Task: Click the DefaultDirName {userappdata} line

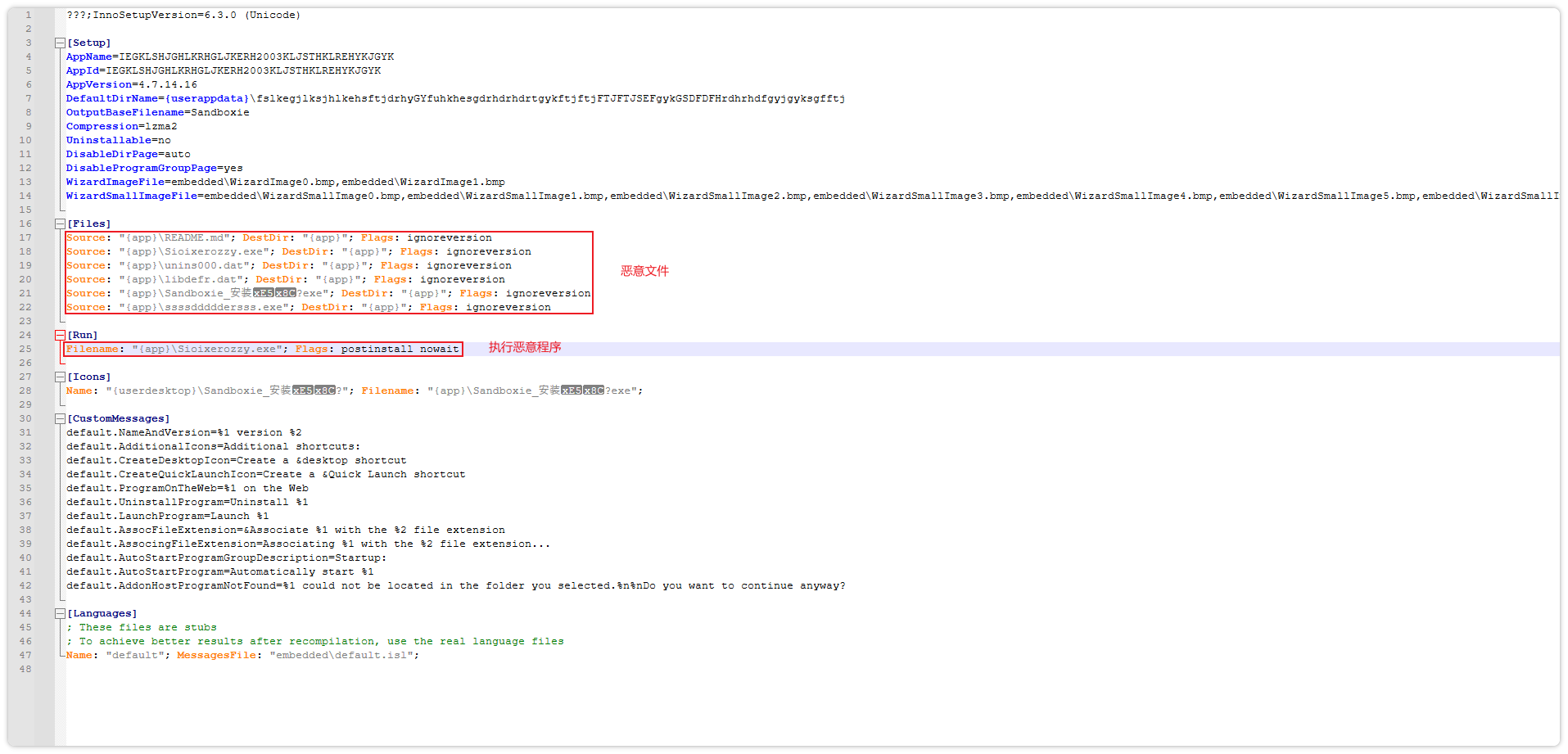Action: coord(455,98)
